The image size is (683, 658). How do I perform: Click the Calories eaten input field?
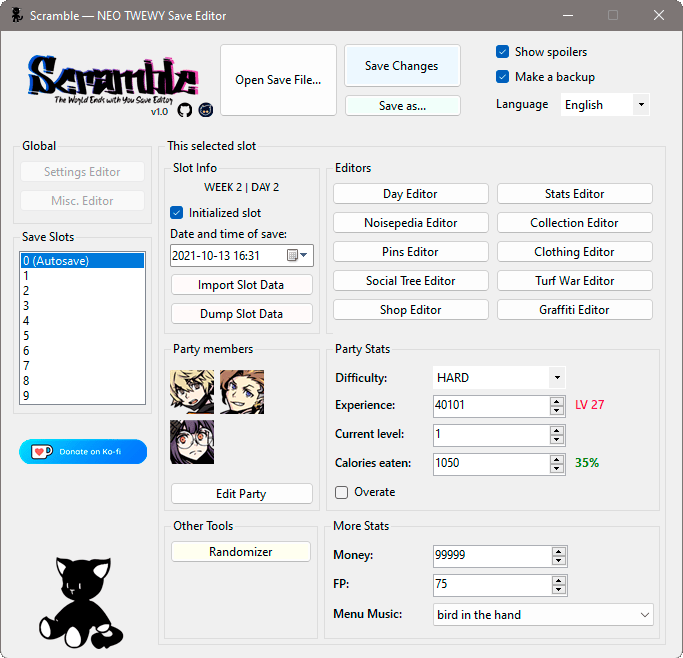pos(491,463)
